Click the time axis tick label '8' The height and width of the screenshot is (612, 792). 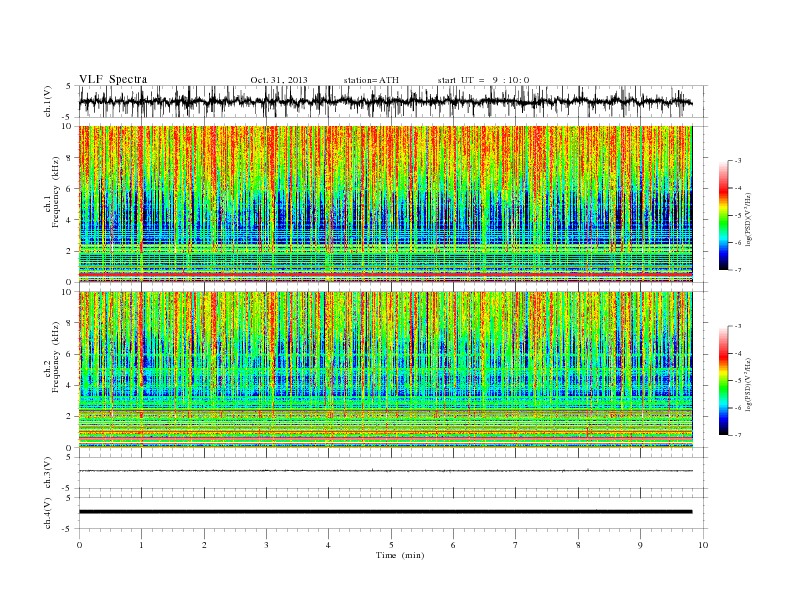(x=578, y=545)
